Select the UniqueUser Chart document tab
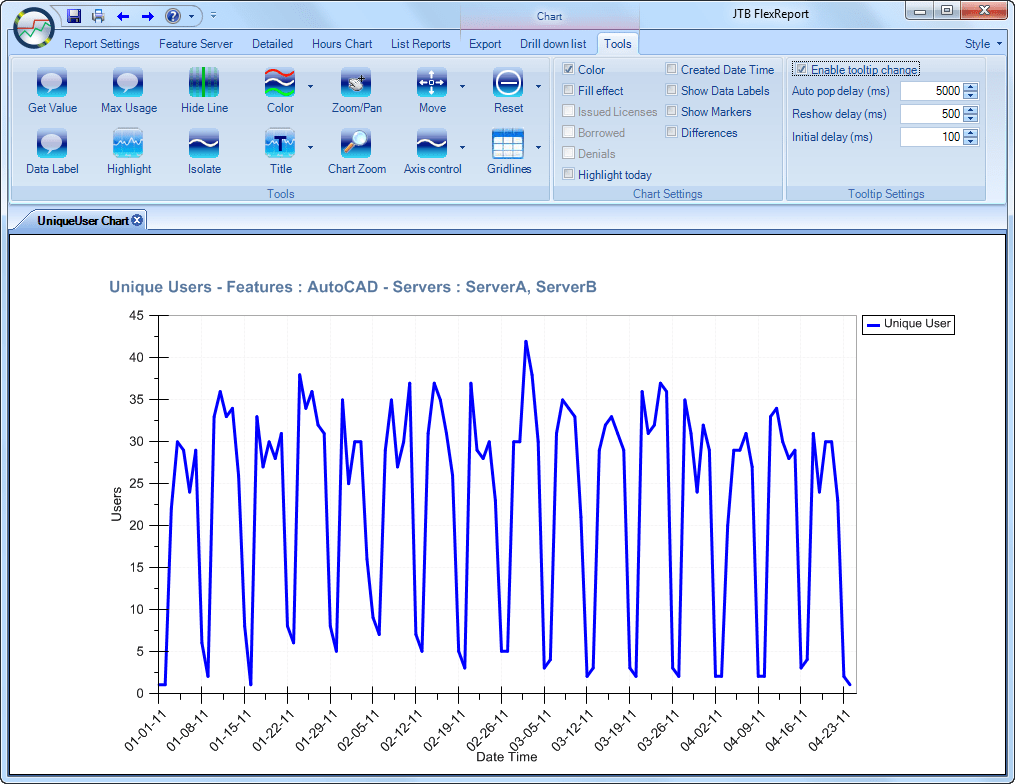The height and width of the screenshot is (784, 1015). coord(83,221)
